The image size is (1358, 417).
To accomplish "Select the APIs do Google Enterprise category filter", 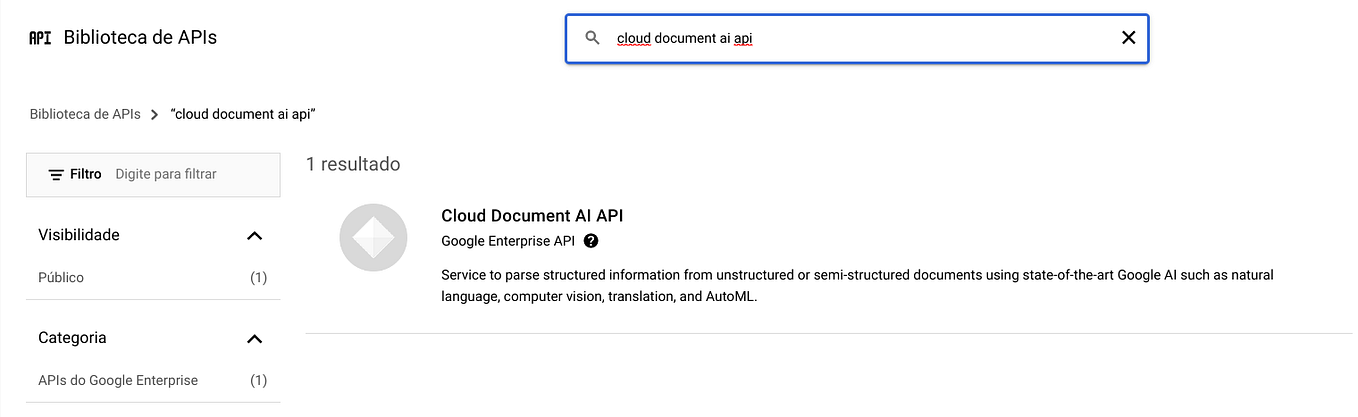I will [118, 380].
